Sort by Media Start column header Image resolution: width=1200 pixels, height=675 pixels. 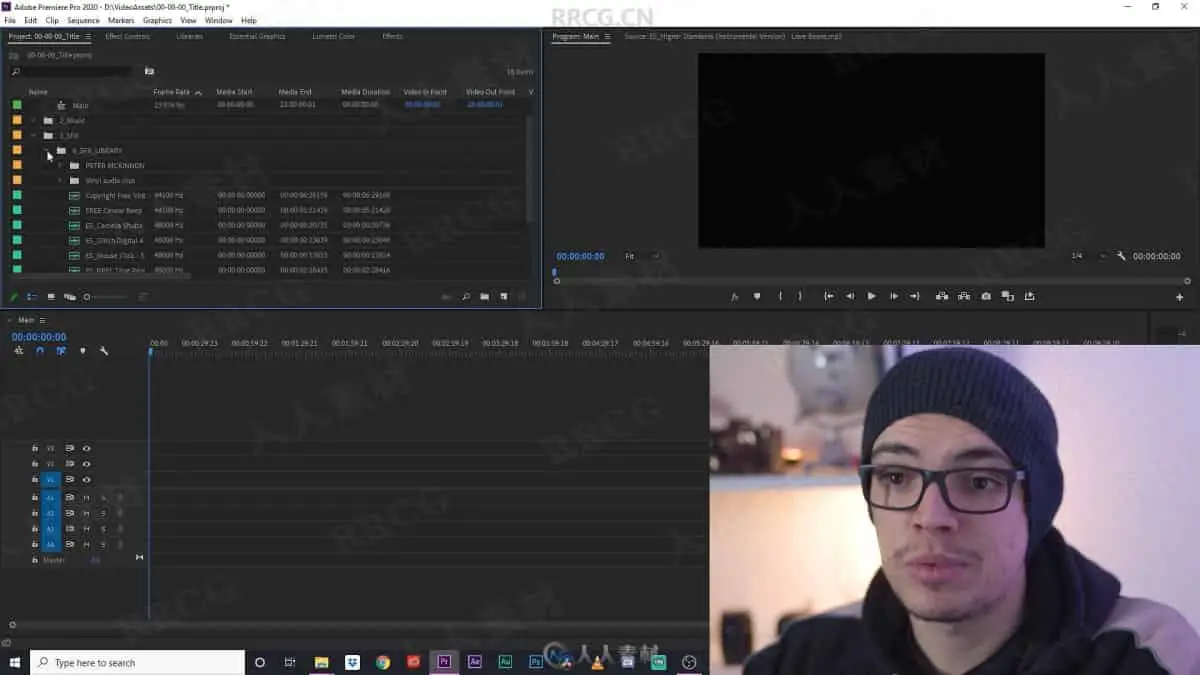[234, 92]
